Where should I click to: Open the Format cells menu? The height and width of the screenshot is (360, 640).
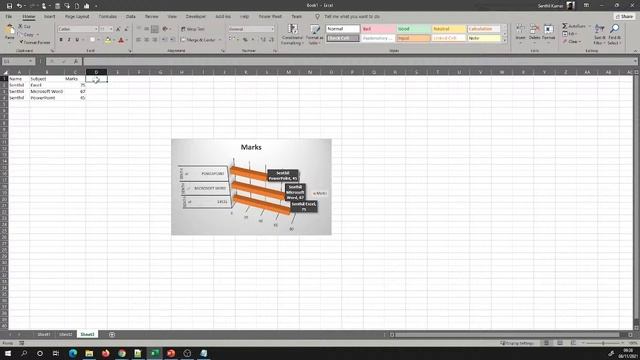(x=549, y=32)
